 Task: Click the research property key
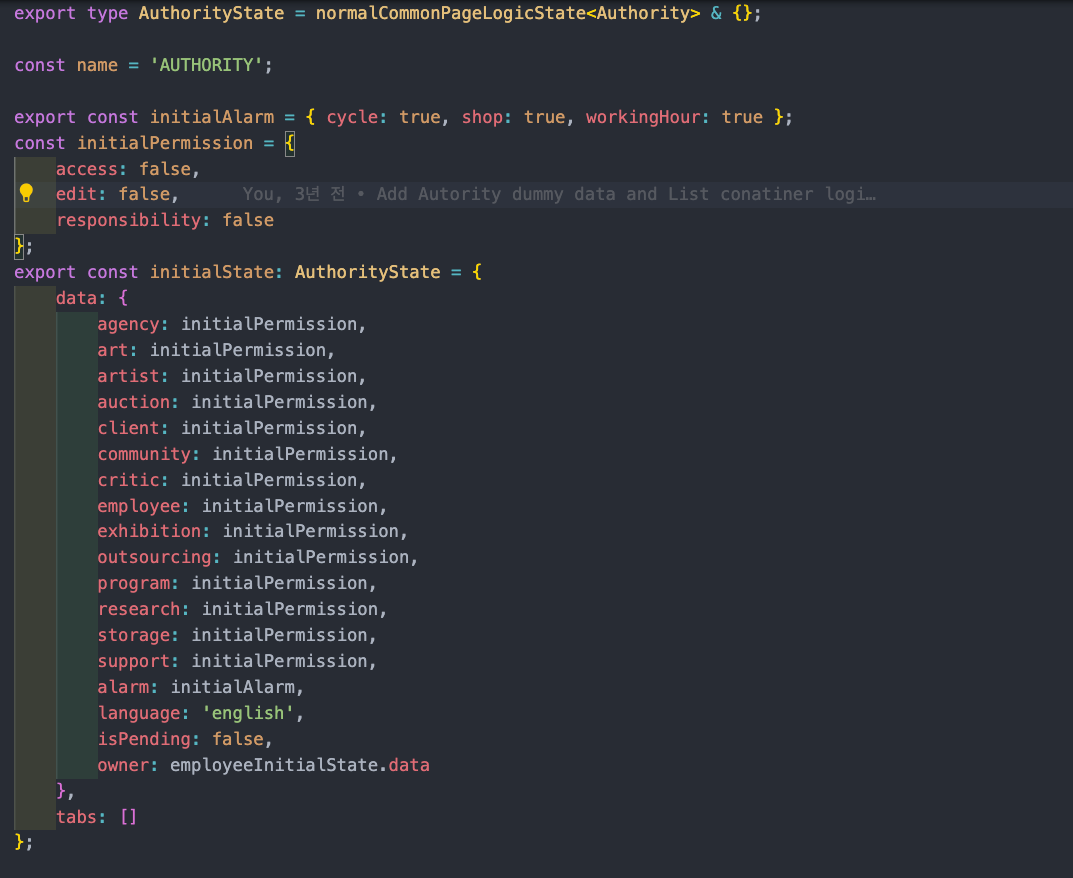tap(139, 609)
